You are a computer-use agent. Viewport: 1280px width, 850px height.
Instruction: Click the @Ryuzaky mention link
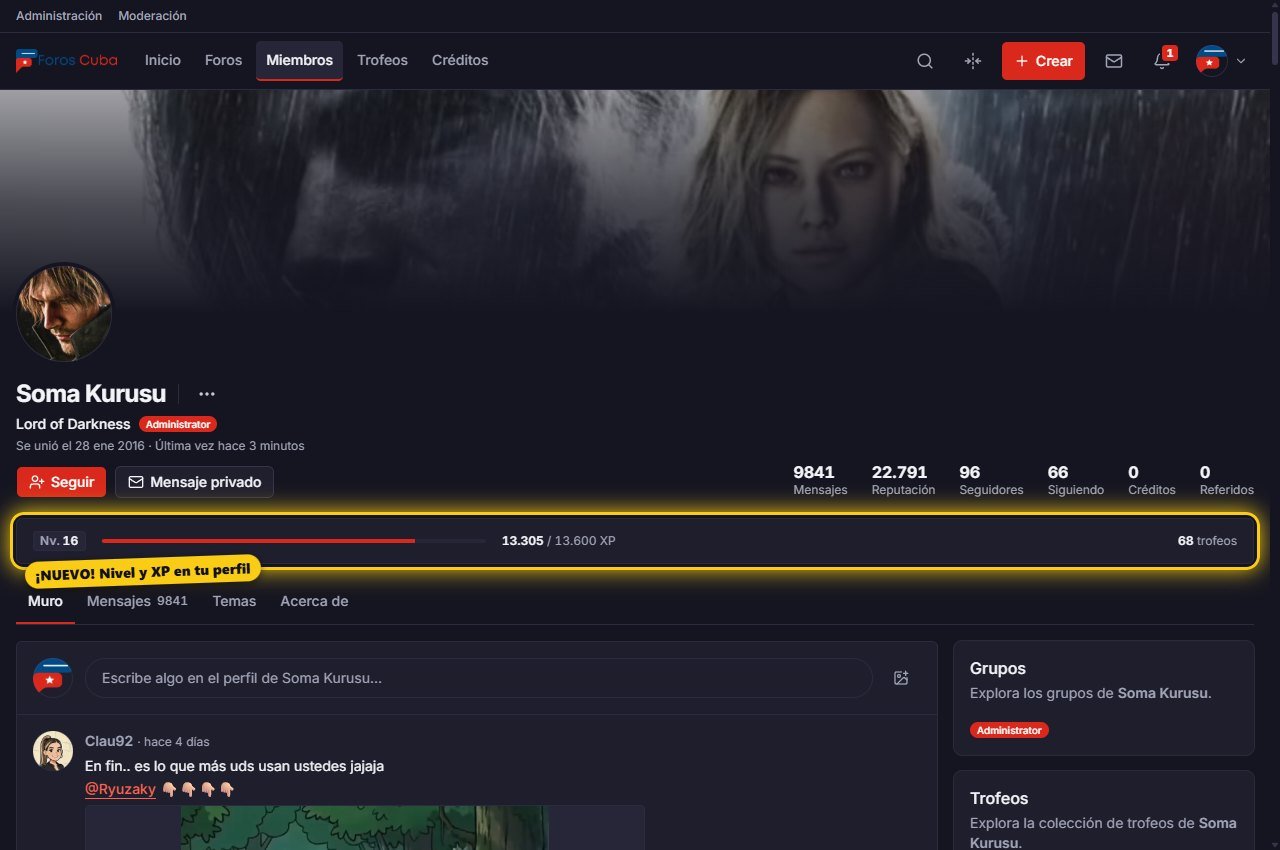coord(120,789)
